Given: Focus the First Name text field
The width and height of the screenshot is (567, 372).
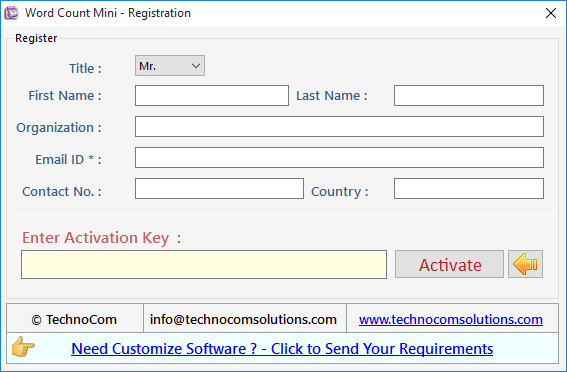Looking at the screenshot, I should coord(212,96).
